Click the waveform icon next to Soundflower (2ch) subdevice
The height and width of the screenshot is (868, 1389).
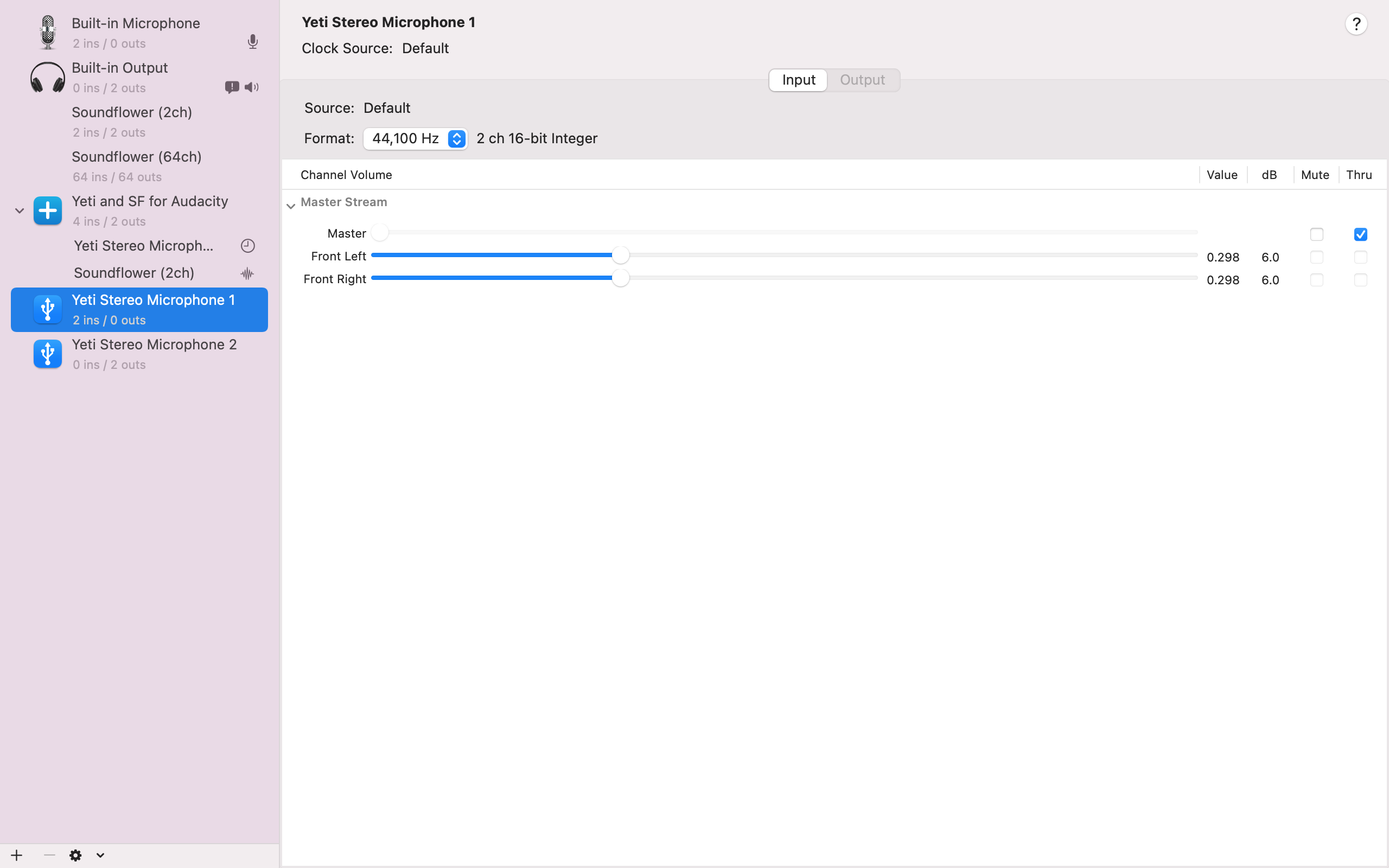point(247,273)
